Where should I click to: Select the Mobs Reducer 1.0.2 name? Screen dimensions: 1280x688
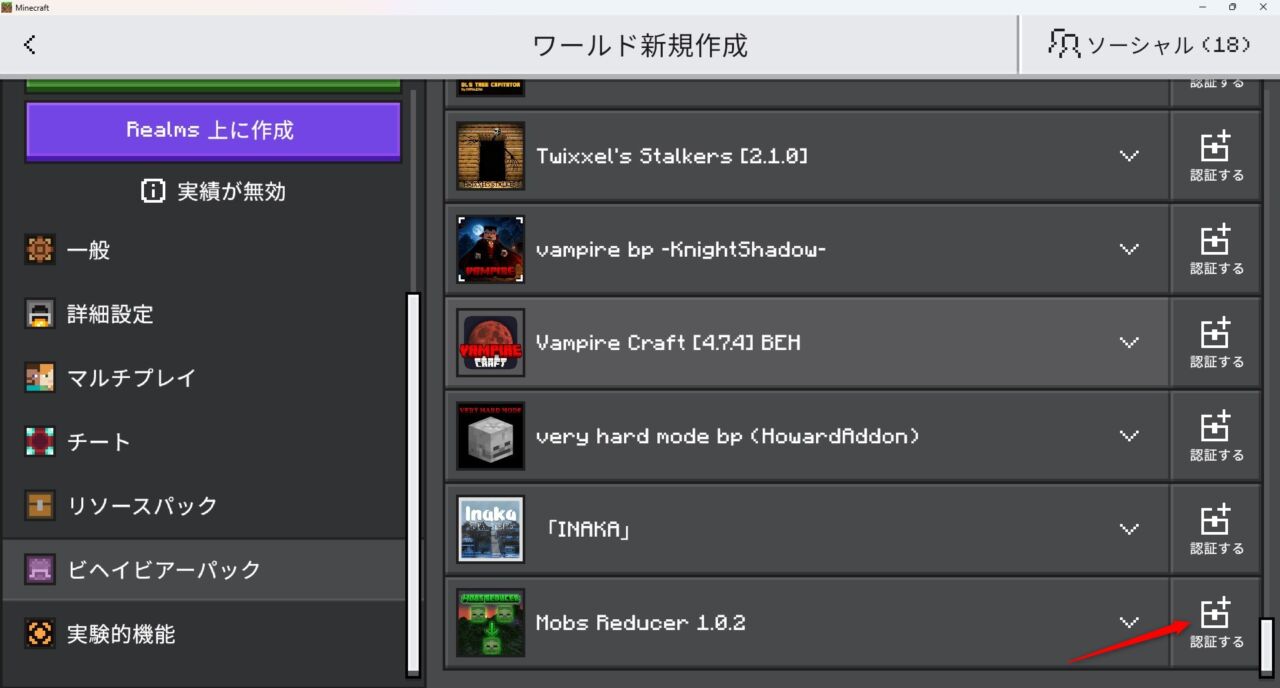[x=641, y=622]
